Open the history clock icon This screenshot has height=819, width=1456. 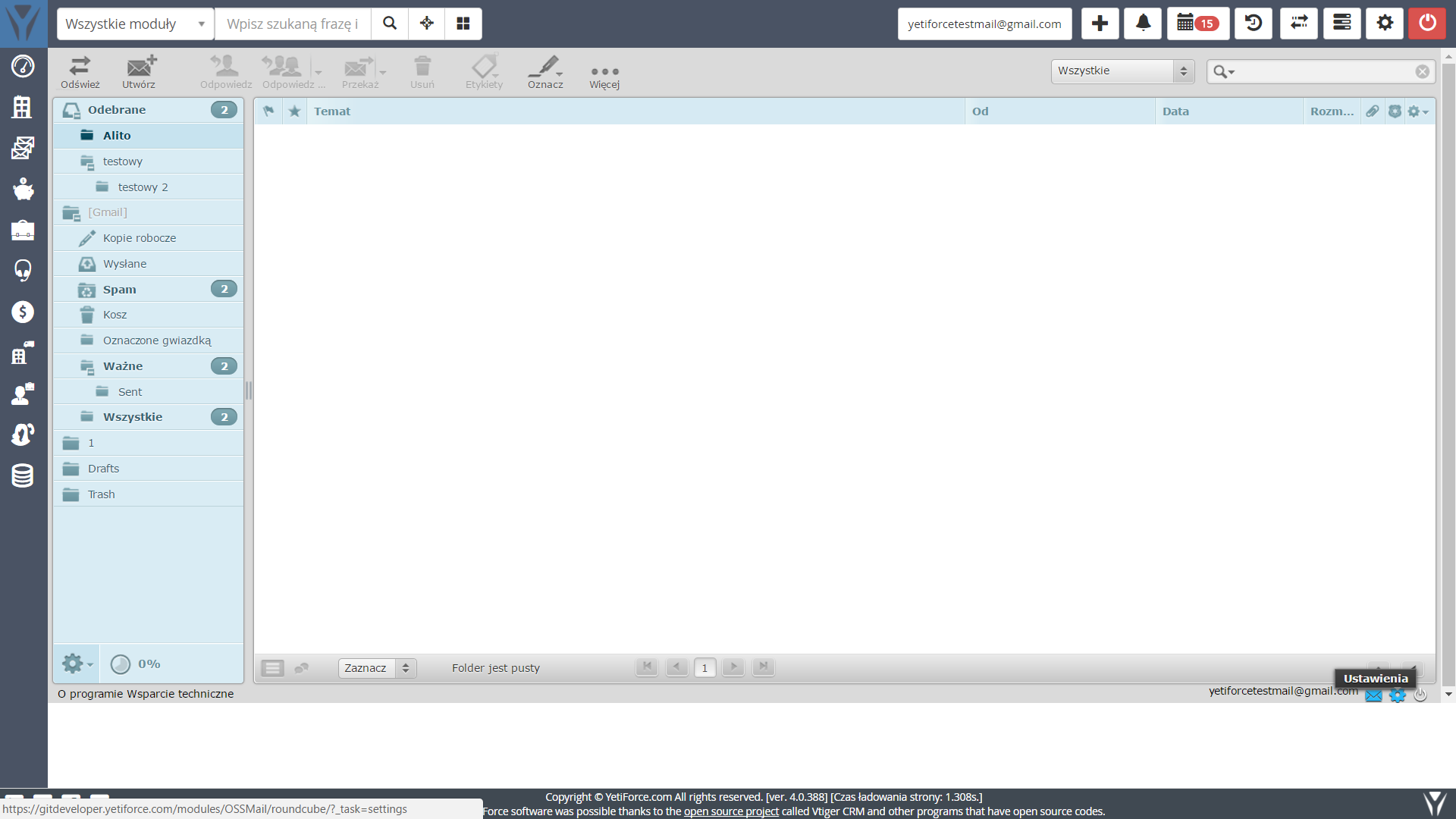(x=1254, y=24)
